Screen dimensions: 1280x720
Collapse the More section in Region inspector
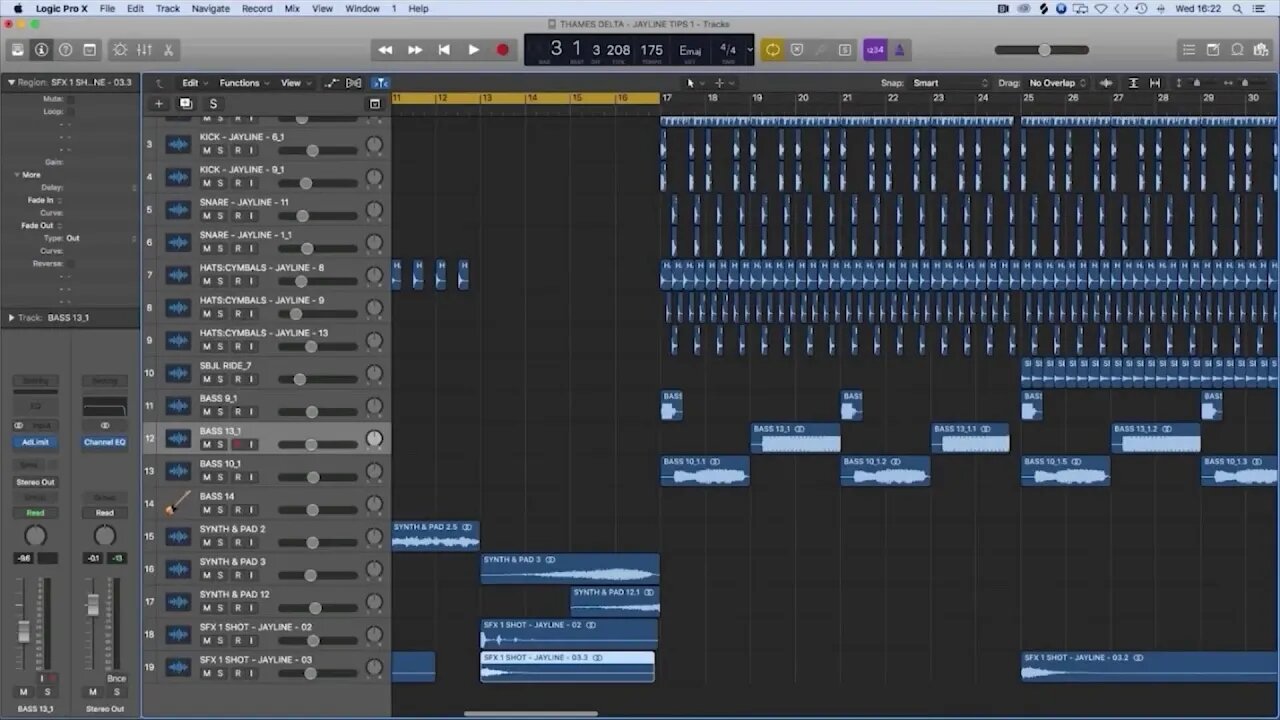click(x=17, y=174)
